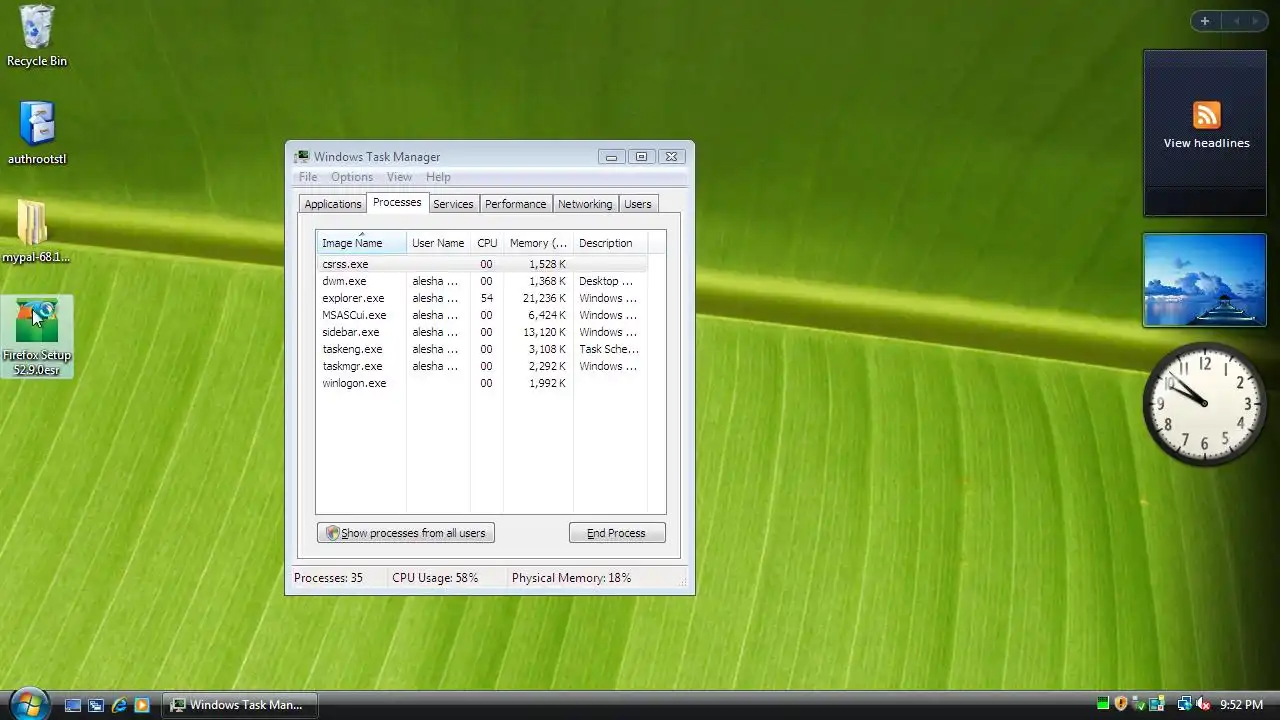Image resolution: width=1280 pixels, height=720 pixels.
Task: Launch Internet Explorer from quick launch
Action: [x=119, y=705]
